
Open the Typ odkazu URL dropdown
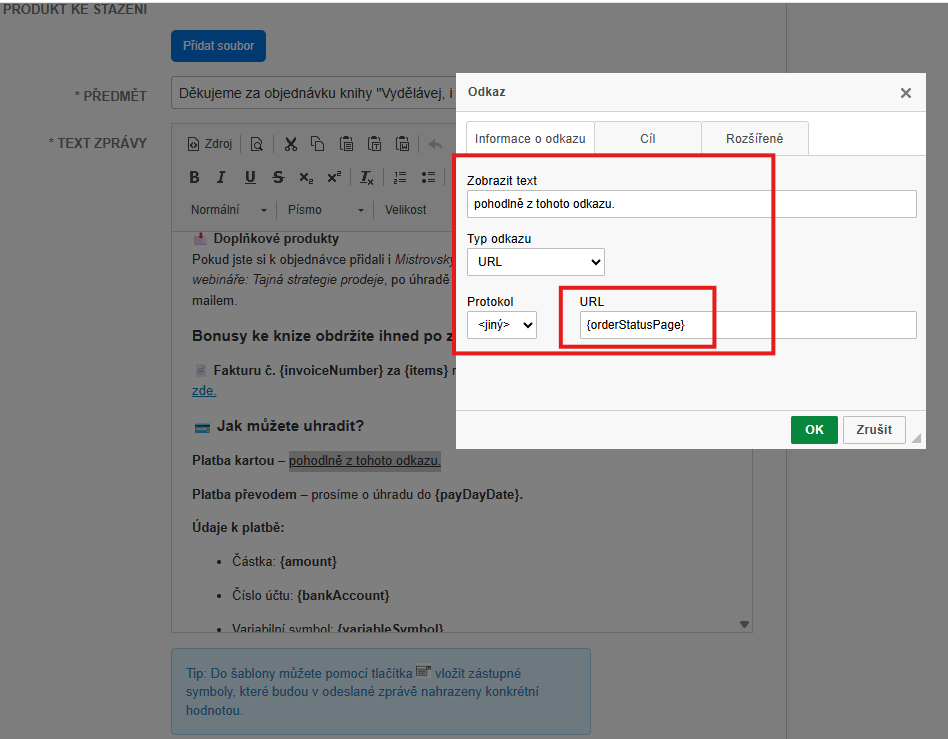pos(536,262)
